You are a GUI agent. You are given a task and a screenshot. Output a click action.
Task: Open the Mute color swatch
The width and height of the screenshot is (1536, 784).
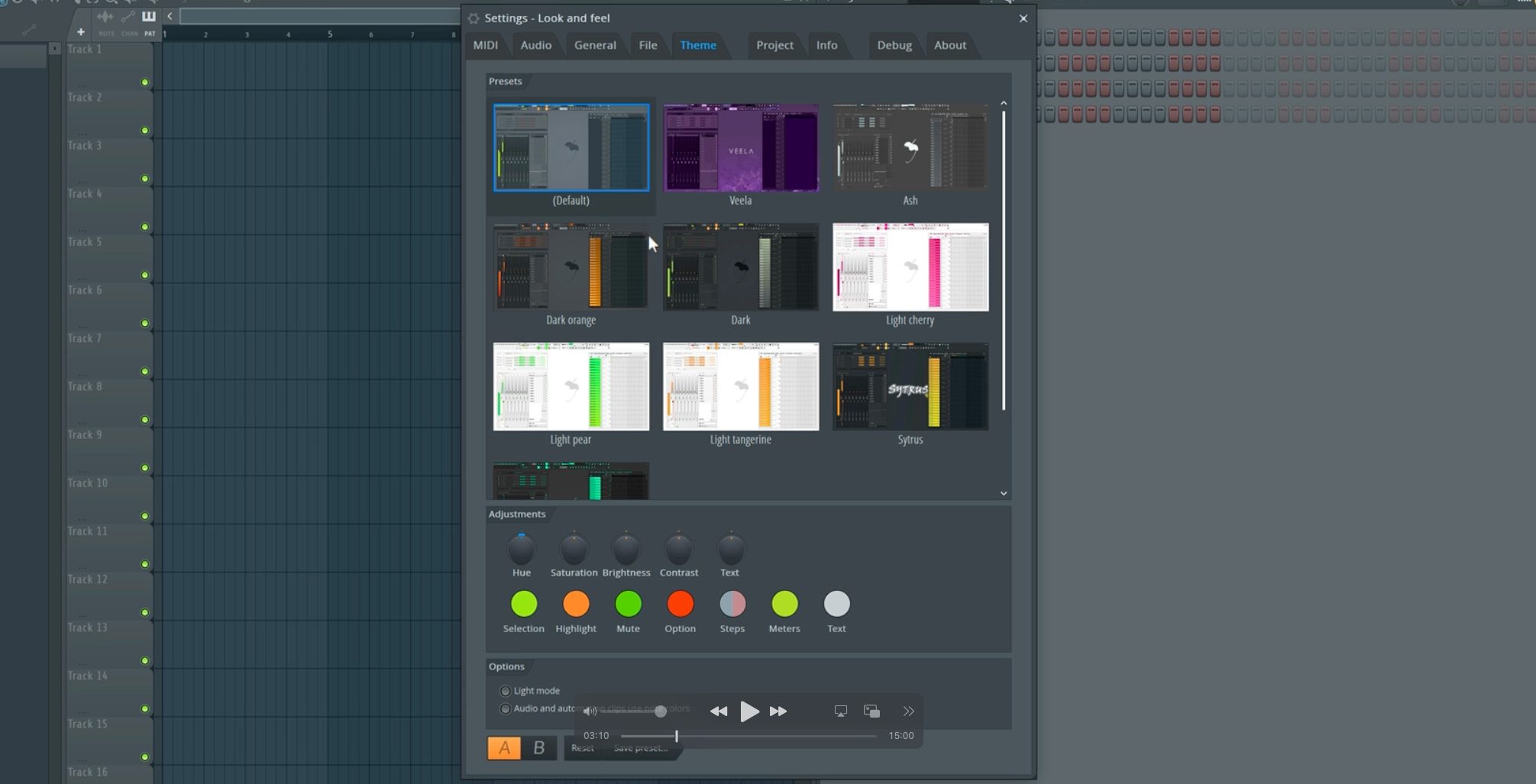click(x=628, y=604)
